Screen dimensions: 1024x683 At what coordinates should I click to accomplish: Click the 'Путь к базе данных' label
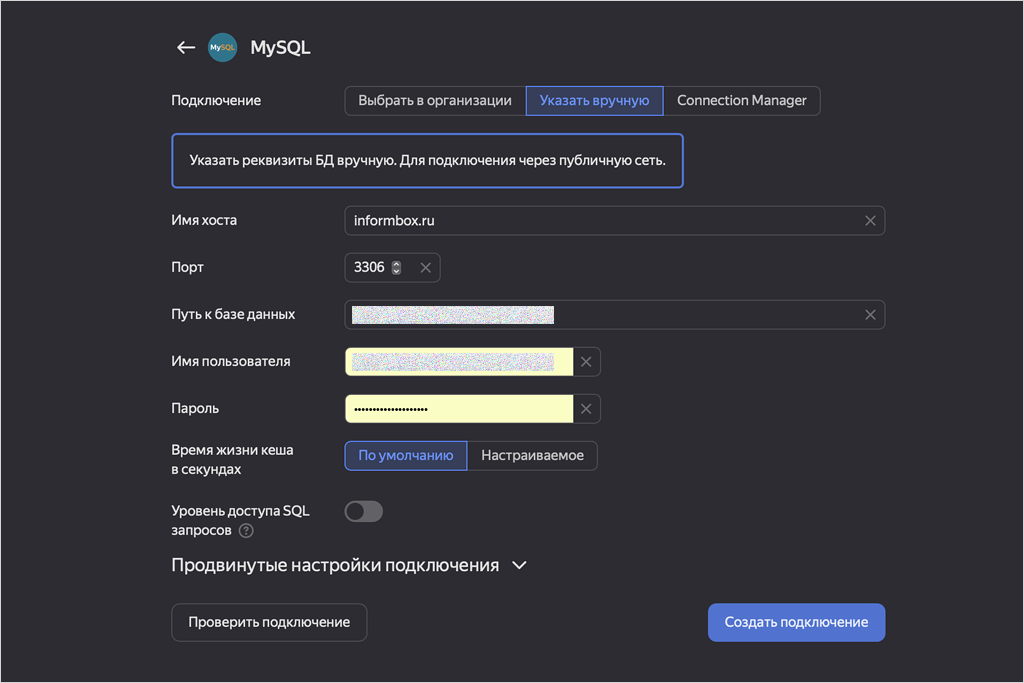[x=233, y=315]
